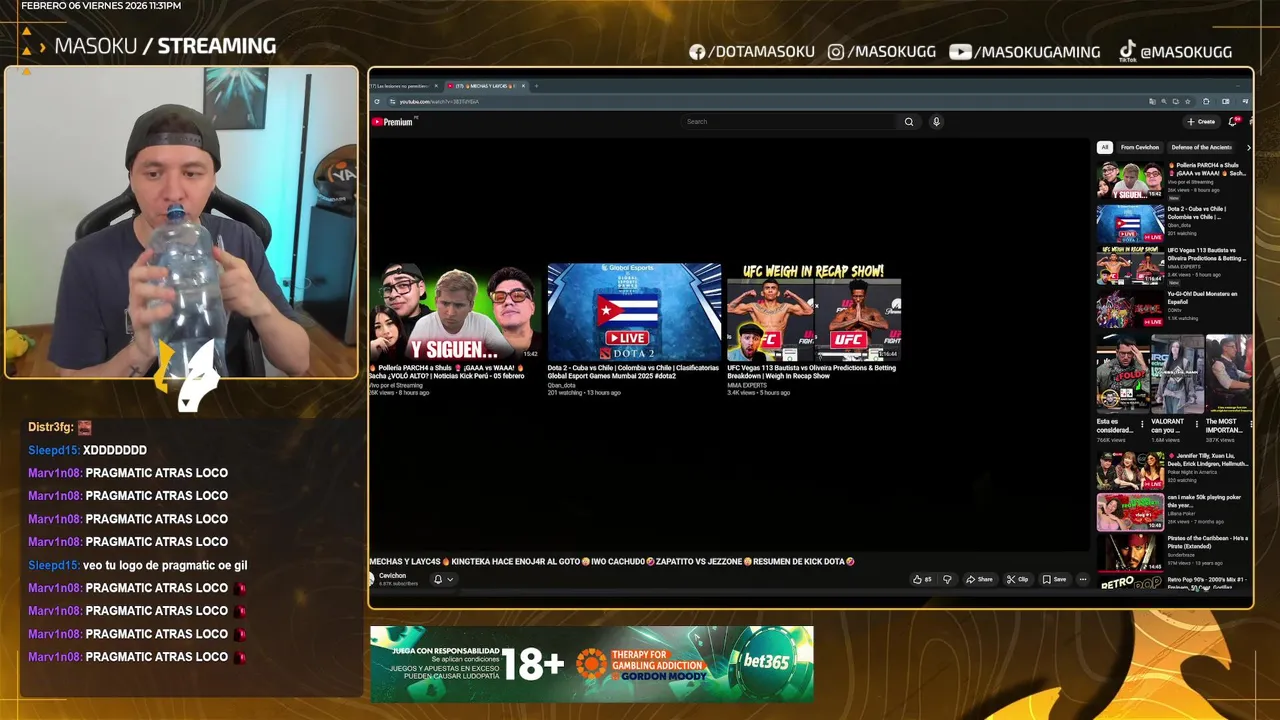Open browser extensions puzzle icon
The image size is (1280, 720).
[x=1207, y=101]
